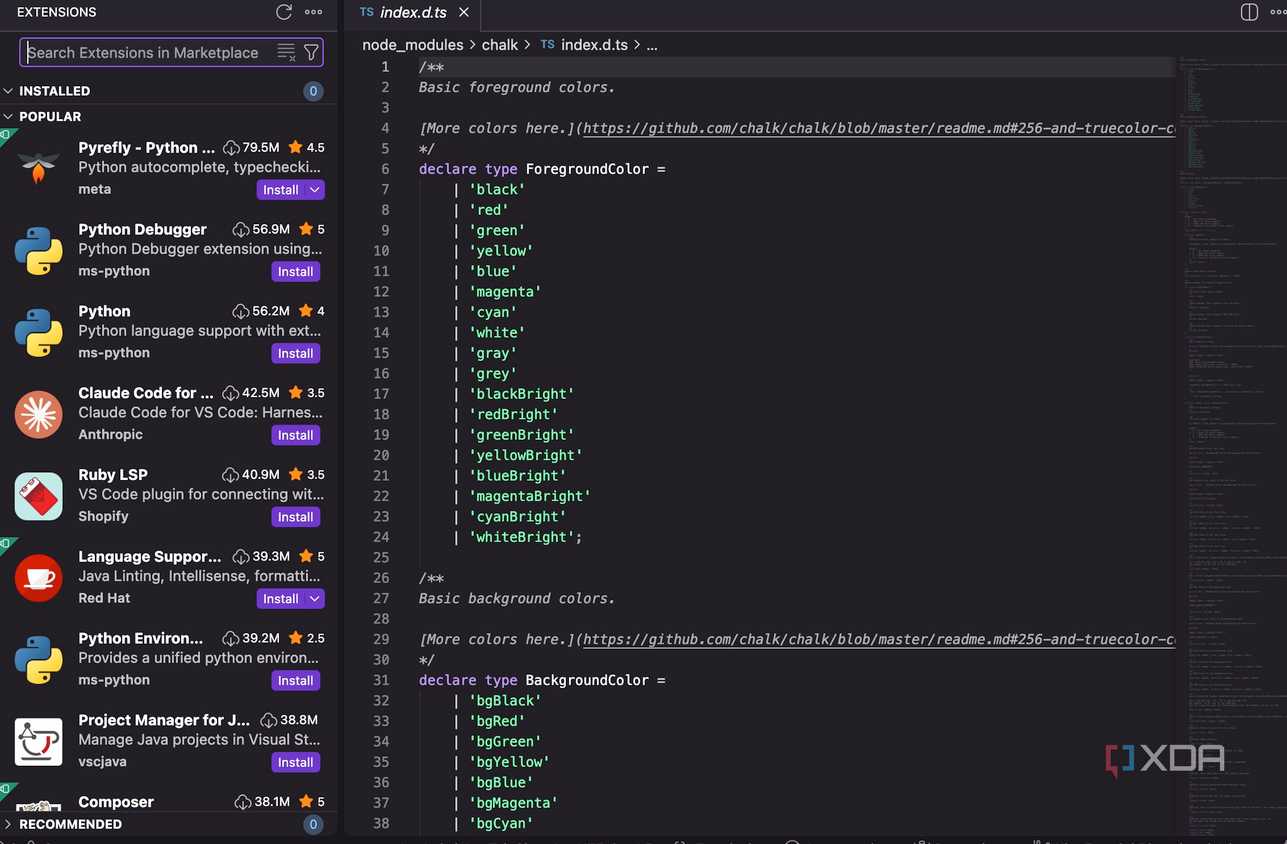Click the EXTENSIONS panel title
This screenshot has width=1287, height=844.
[x=57, y=12]
